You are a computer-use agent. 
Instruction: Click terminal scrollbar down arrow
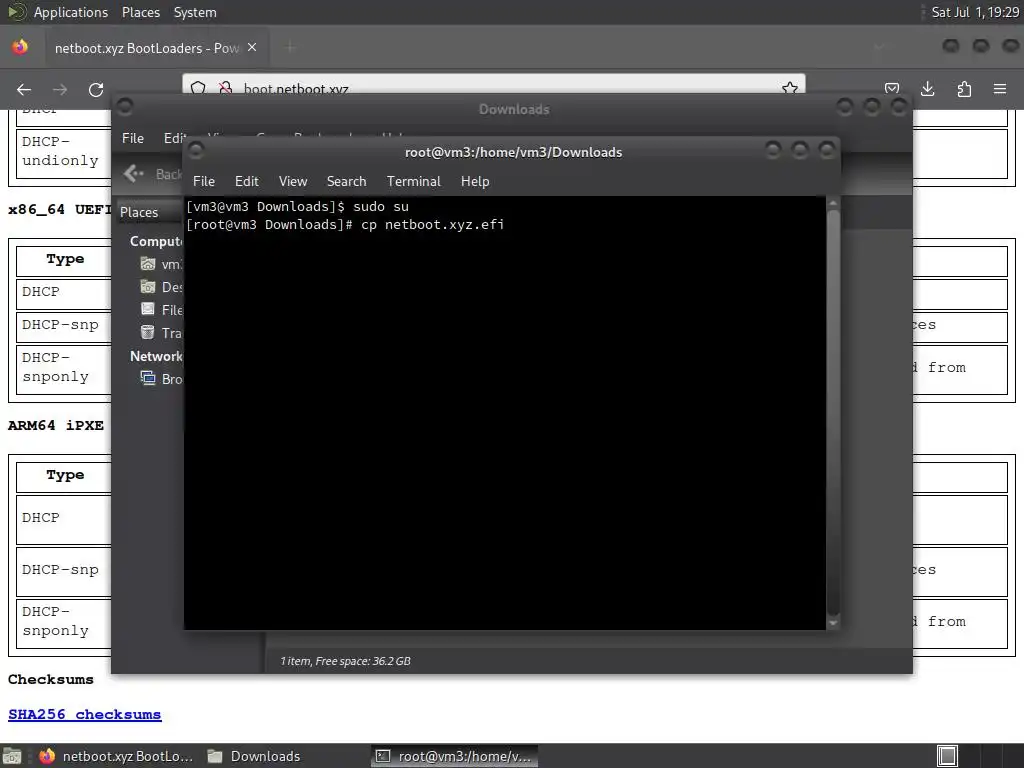click(x=833, y=623)
